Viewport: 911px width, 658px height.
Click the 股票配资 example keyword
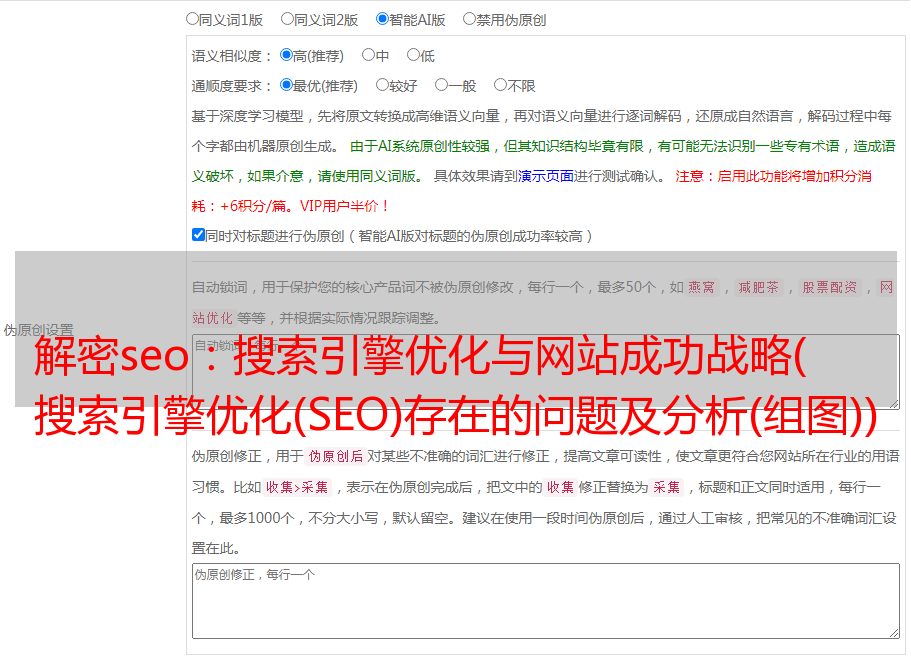pyautogui.click(x=829, y=287)
